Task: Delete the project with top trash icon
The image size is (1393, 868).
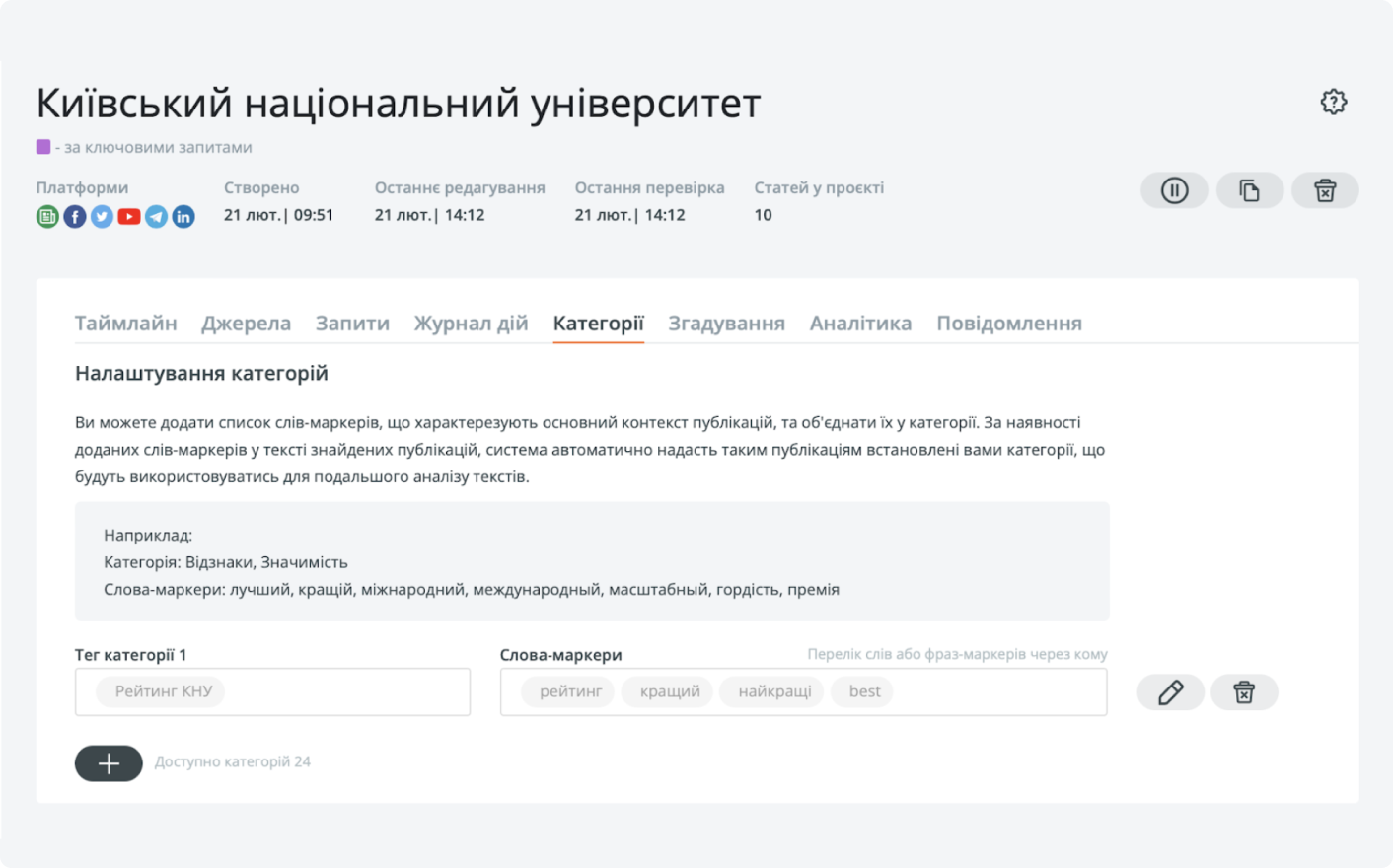Action: [1325, 190]
